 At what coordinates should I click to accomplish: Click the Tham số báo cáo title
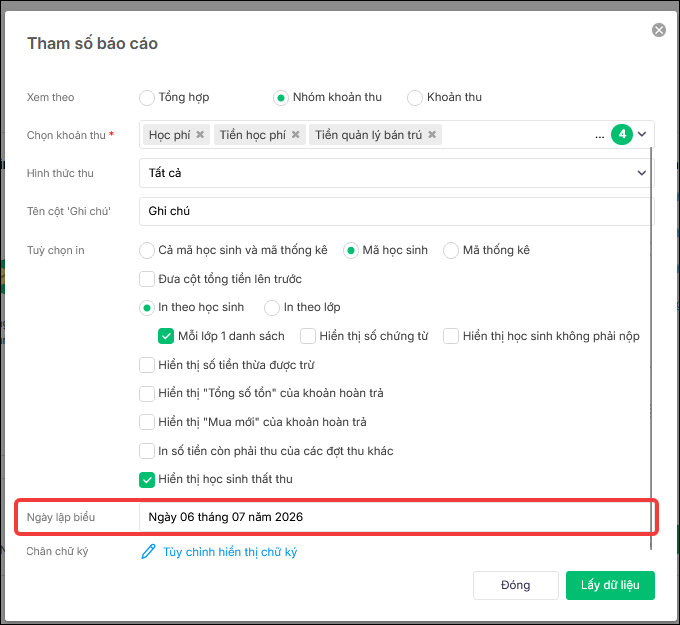pos(92,43)
